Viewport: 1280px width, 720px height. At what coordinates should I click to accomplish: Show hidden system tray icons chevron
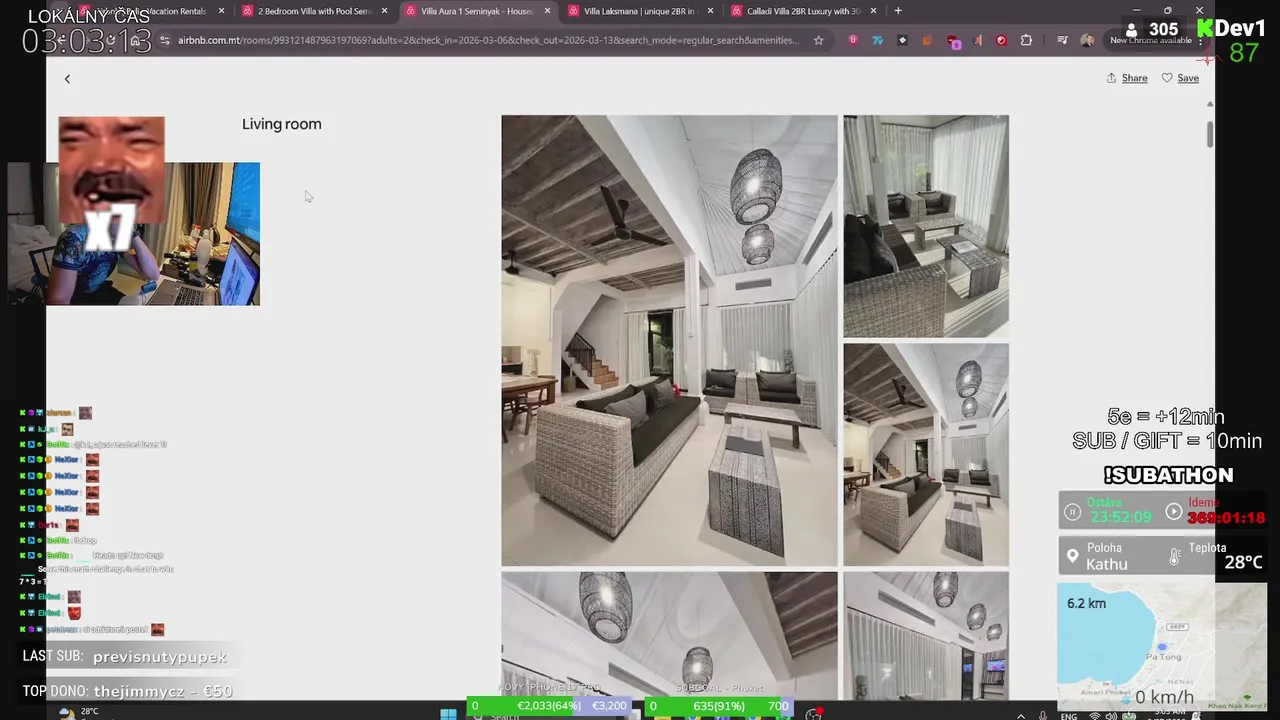coord(1020,715)
